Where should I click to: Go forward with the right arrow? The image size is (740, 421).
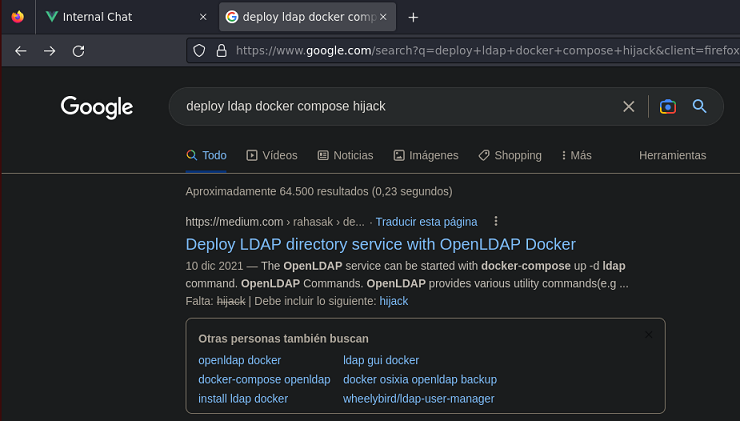49,51
